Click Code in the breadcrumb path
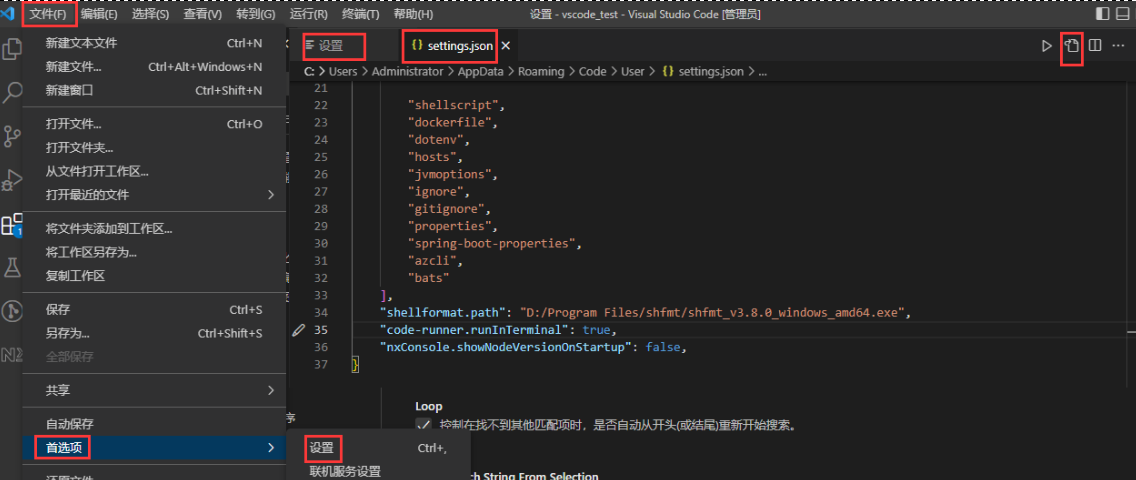The width and height of the screenshot is (1136, 480). point(592,72)
